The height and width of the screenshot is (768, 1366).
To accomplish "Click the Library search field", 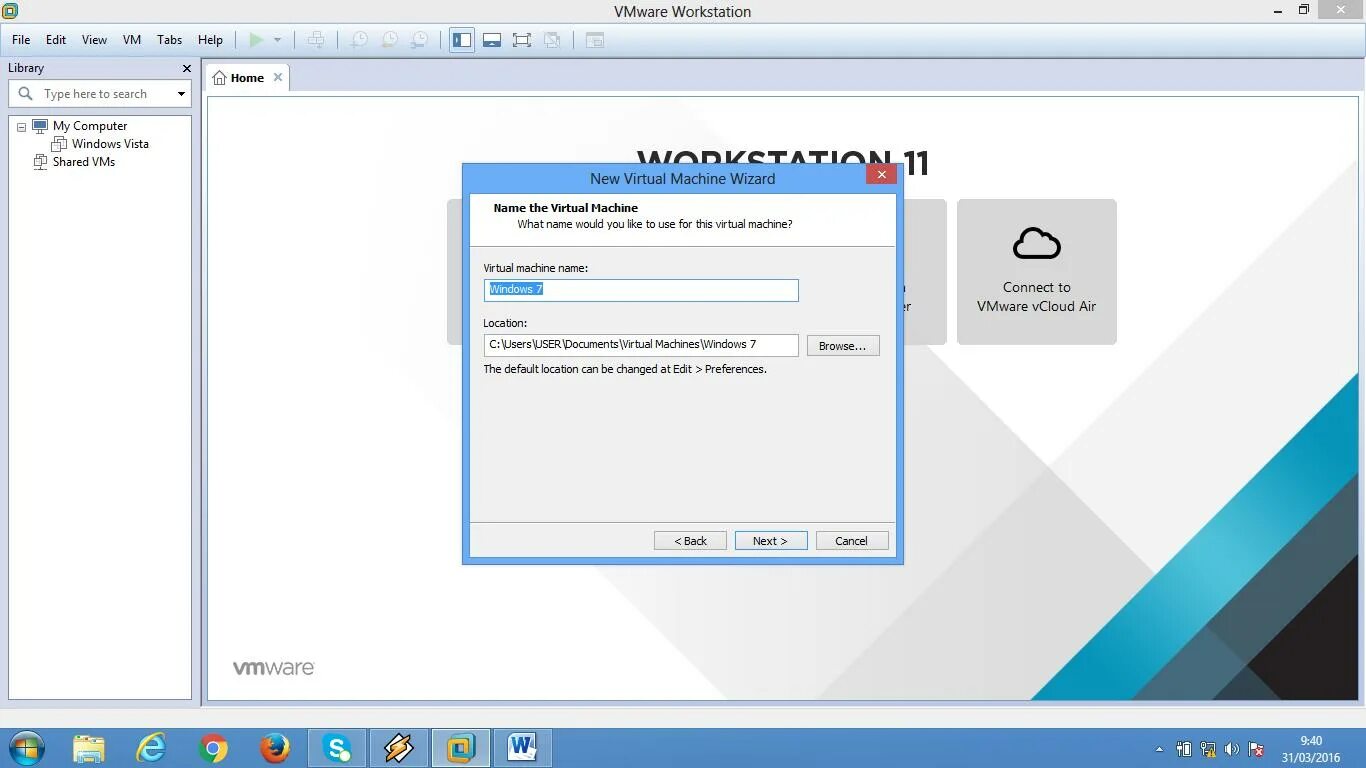I will pyautogui.click(x=100, y=94).
